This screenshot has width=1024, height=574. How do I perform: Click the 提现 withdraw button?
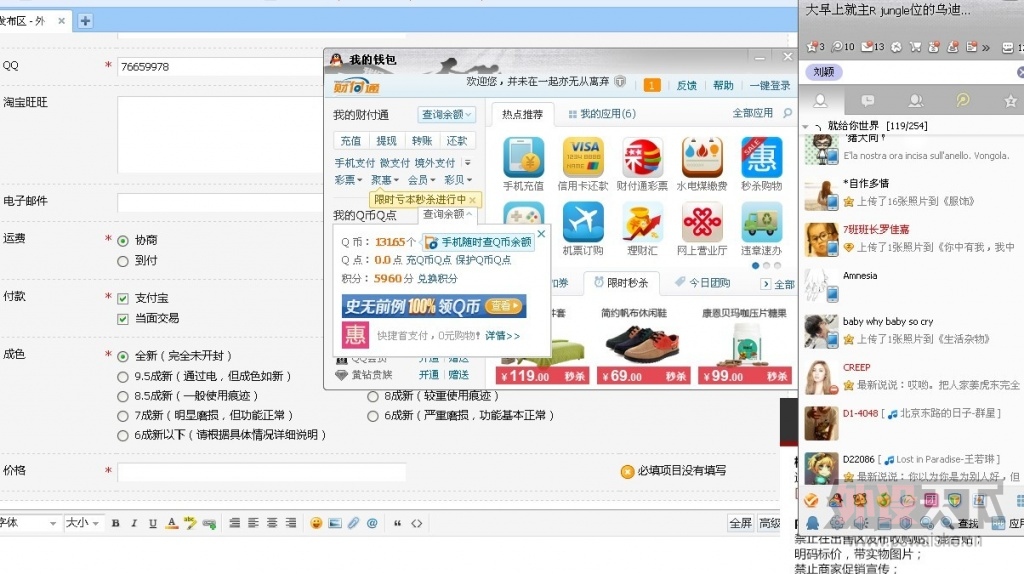(386, 140)
